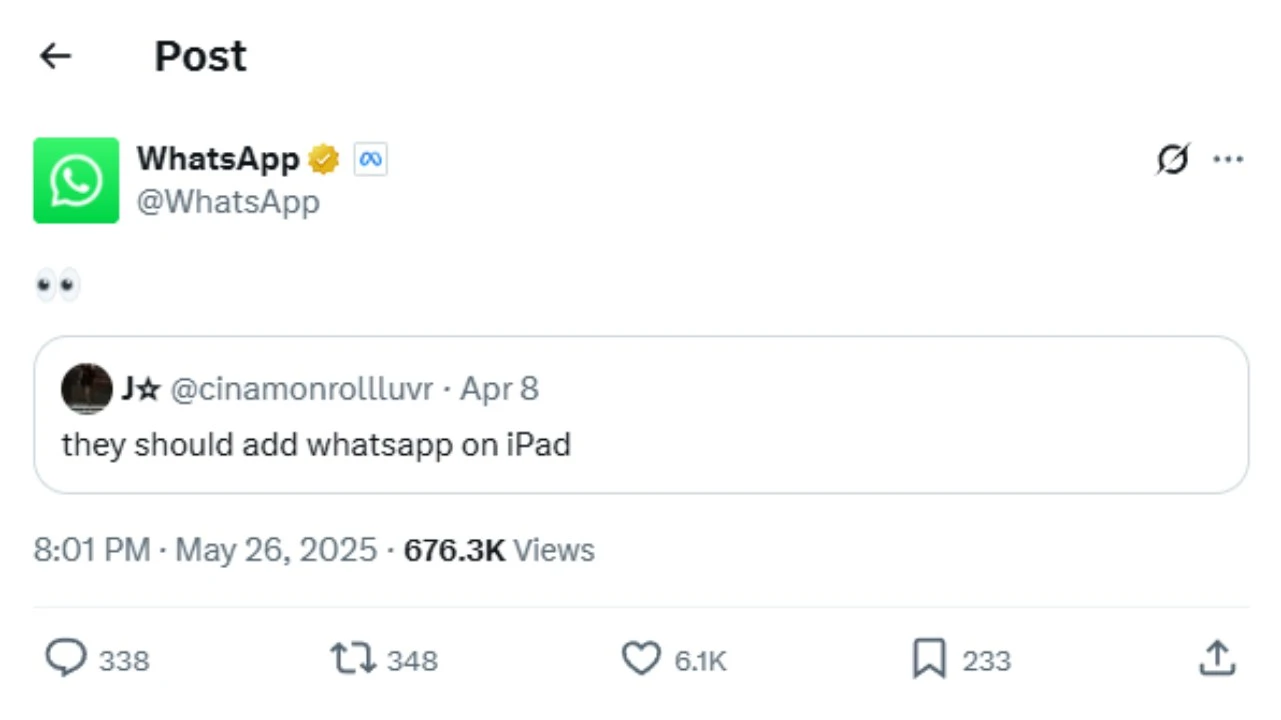1281x720 pixels.
Task: Like the WhatsApp post
Action: coord(641,659)
